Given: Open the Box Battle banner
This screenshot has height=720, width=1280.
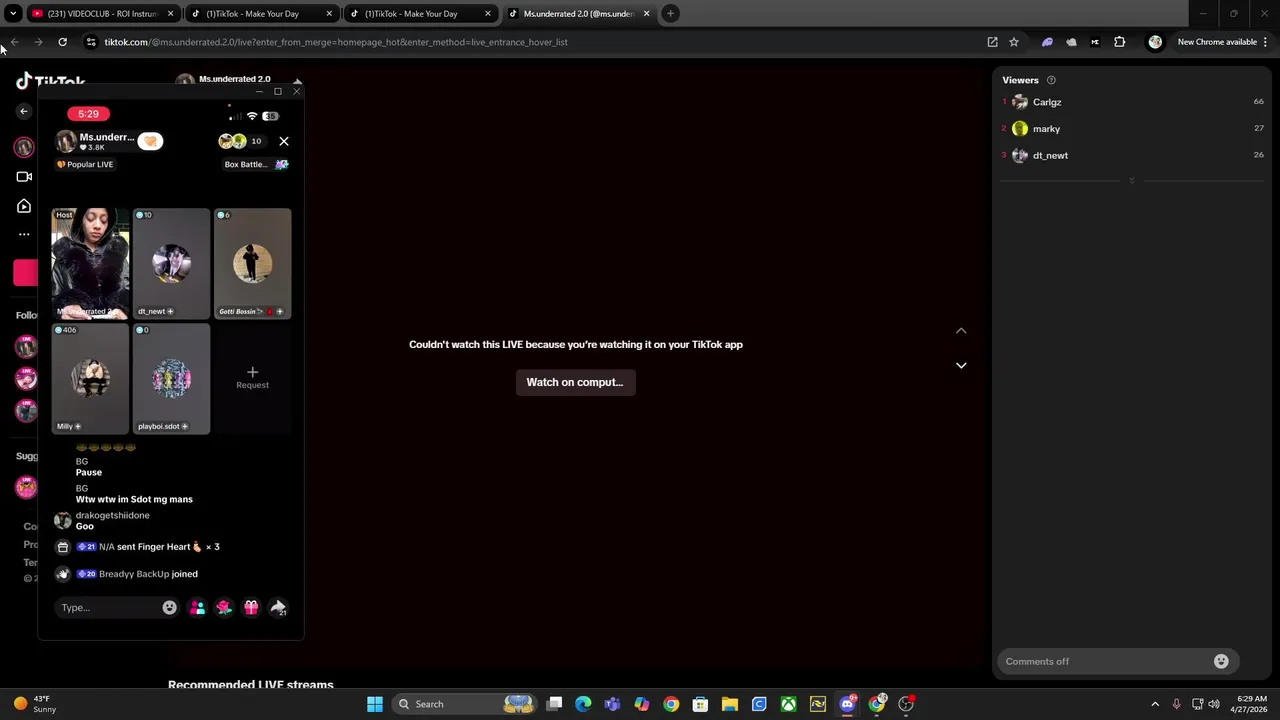Looking at the screenshot, I should pos(256,164).
